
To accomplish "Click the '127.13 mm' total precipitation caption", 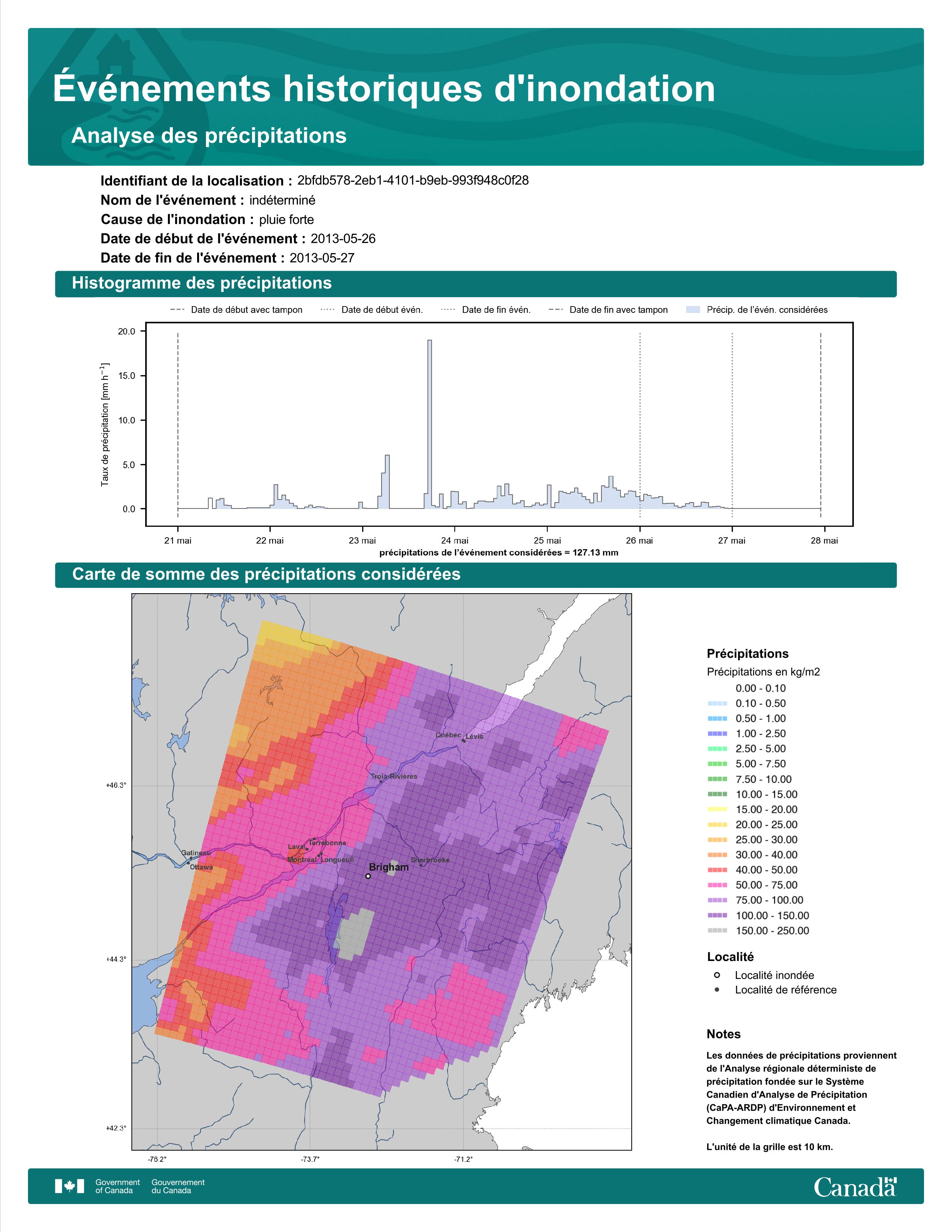I will coord(498,552).
